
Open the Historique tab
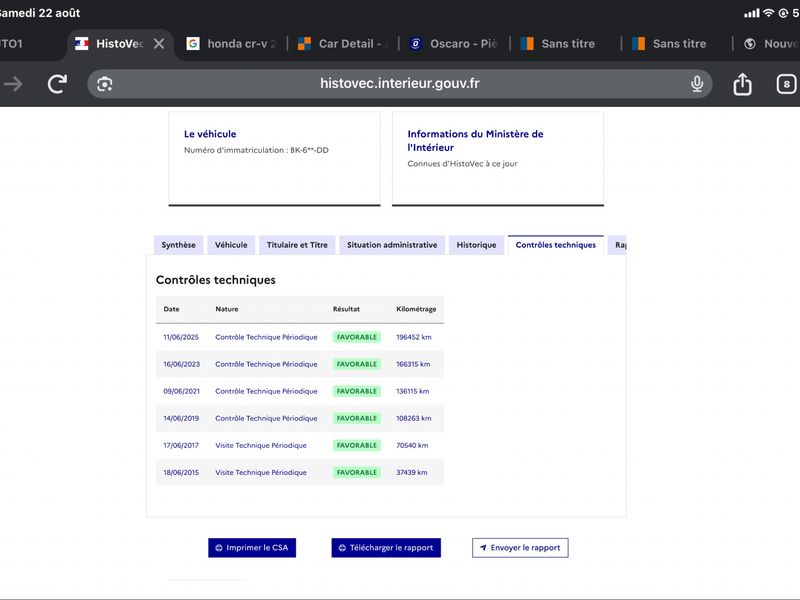tap(476, 245)
